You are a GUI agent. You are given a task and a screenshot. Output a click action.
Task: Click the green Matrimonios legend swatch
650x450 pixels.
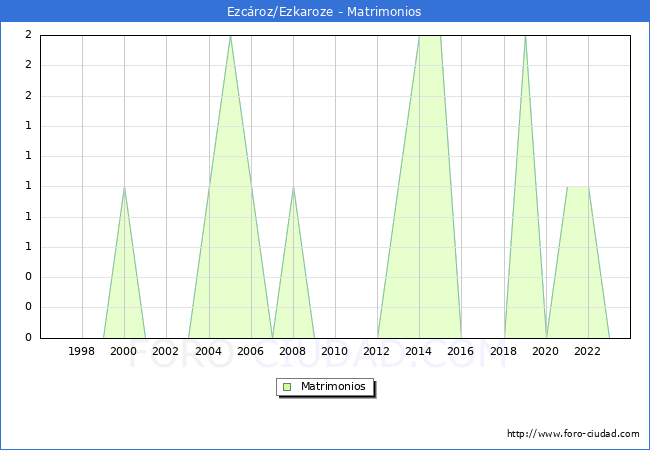click(x=287, y=387)
